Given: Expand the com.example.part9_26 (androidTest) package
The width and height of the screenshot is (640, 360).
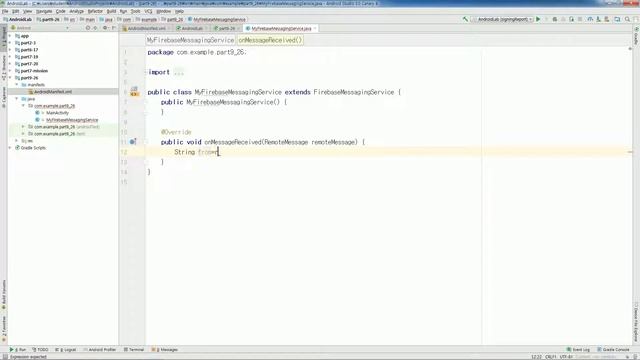Looking at the screenshot, I should click(23, 127).
